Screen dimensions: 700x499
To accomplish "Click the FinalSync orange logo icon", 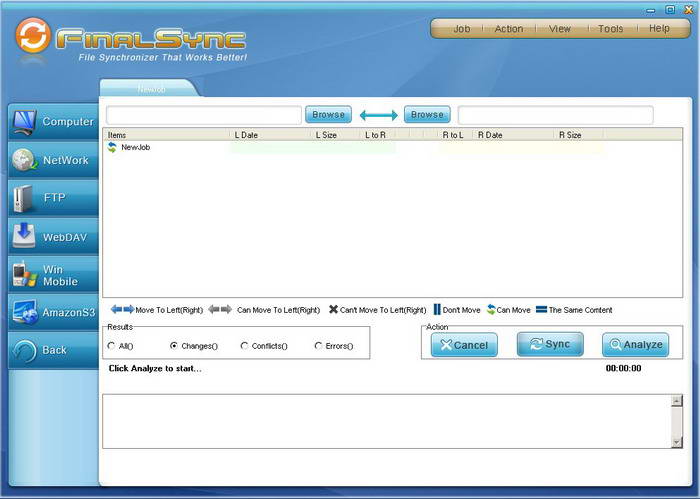I will click(x=33, y=35).
